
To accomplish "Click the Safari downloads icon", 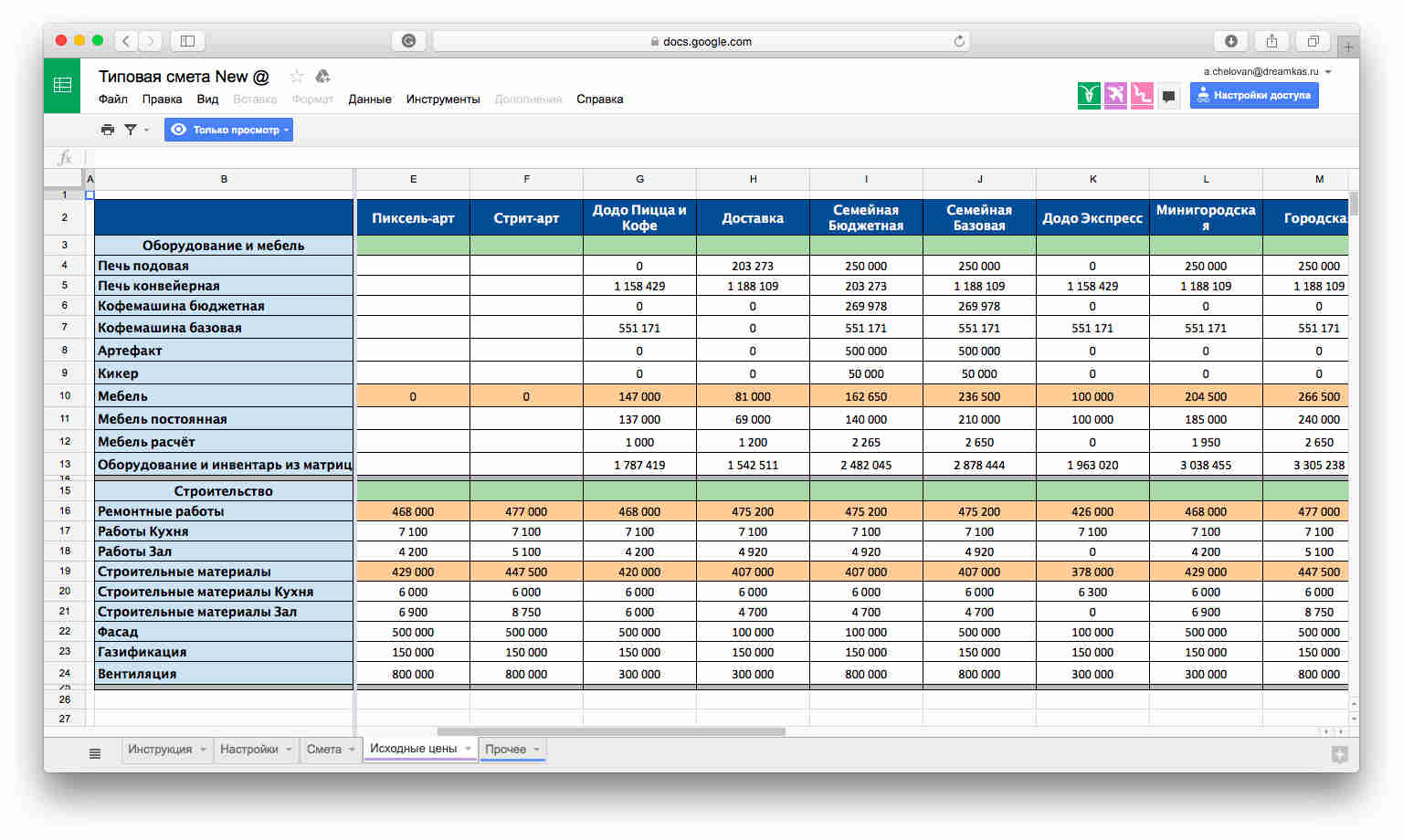I will (1230, 41).
